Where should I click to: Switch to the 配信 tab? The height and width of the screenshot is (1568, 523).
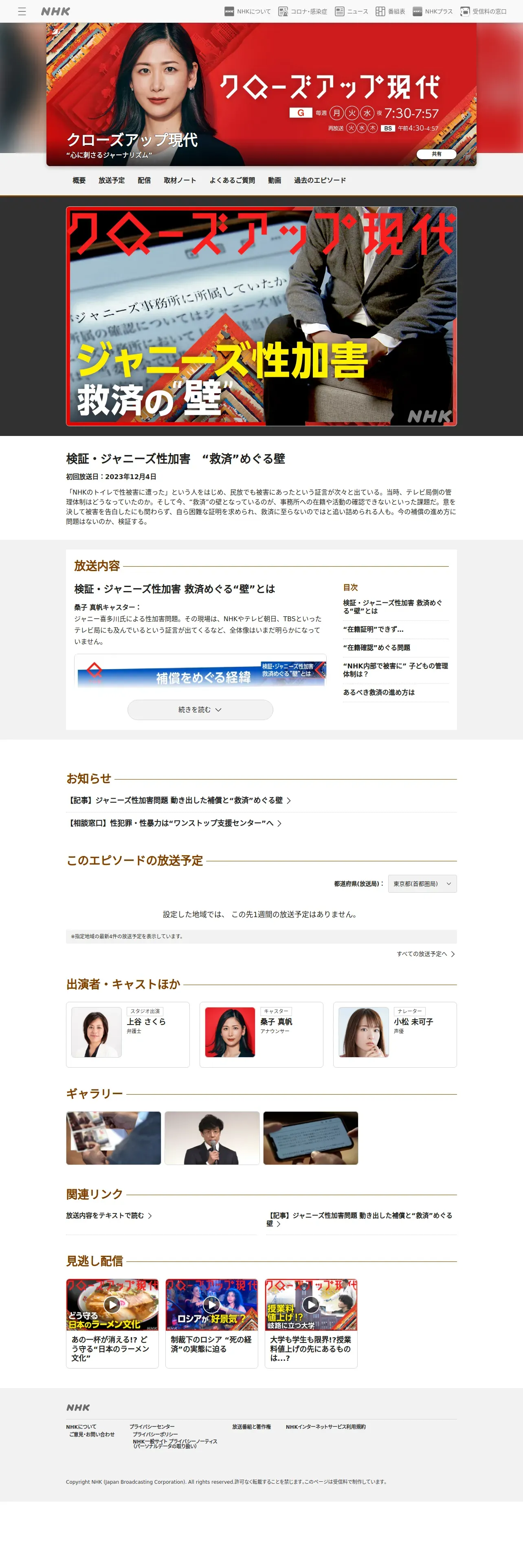pyautogui.click(x=144, y=181)
